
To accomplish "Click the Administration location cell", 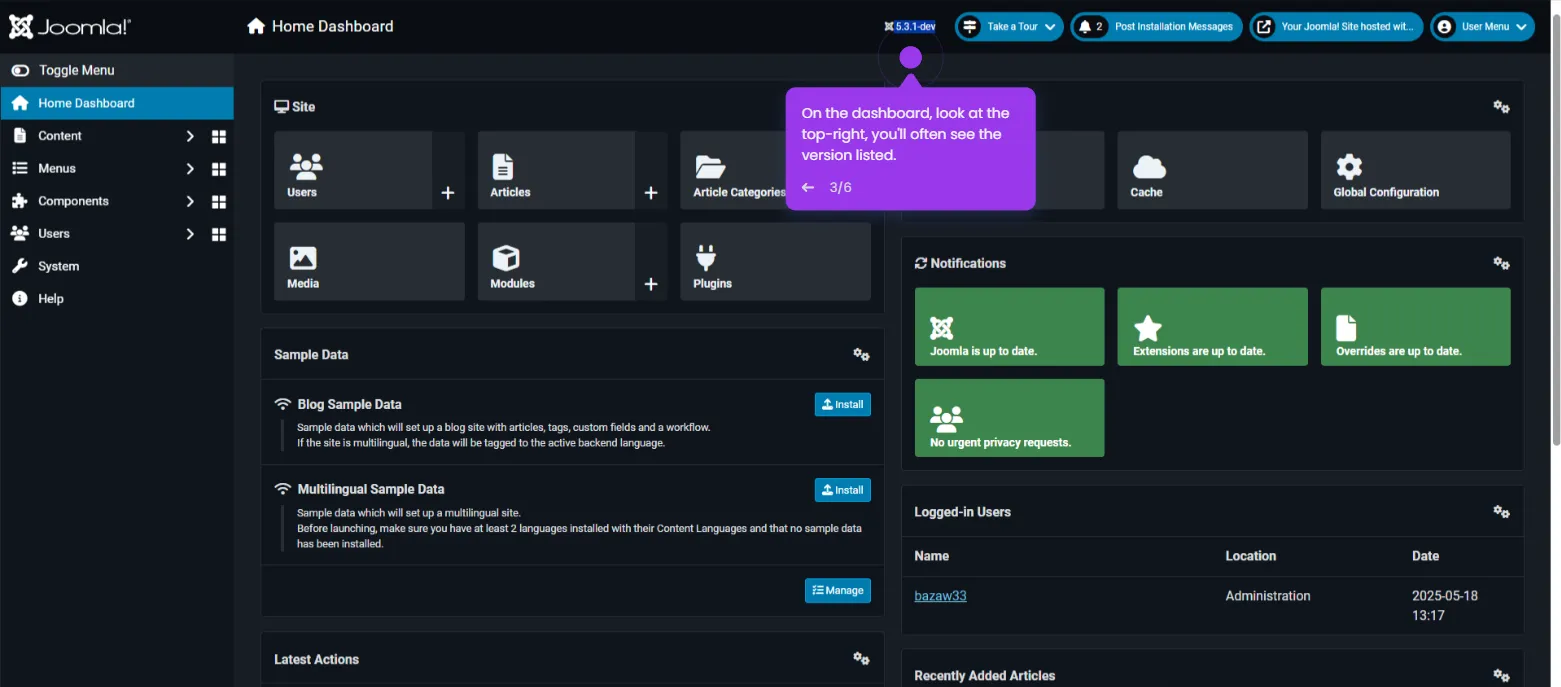I will pos(1268,596).
